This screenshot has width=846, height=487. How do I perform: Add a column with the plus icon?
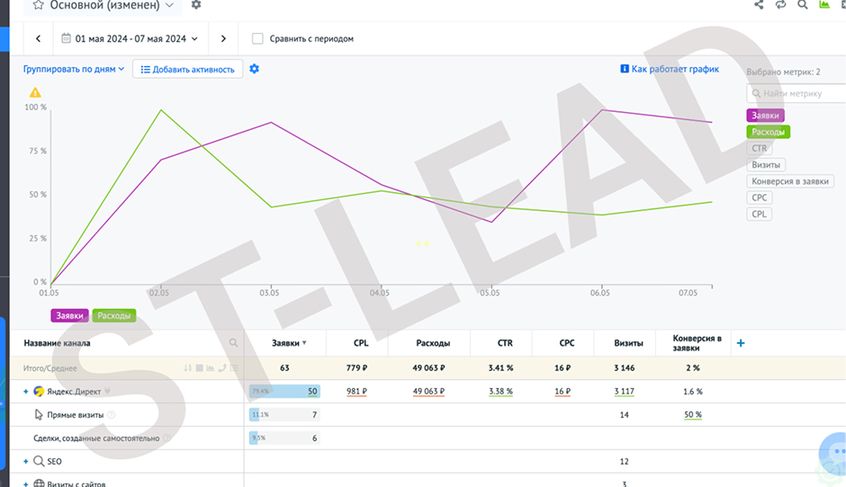coord(740,343)
